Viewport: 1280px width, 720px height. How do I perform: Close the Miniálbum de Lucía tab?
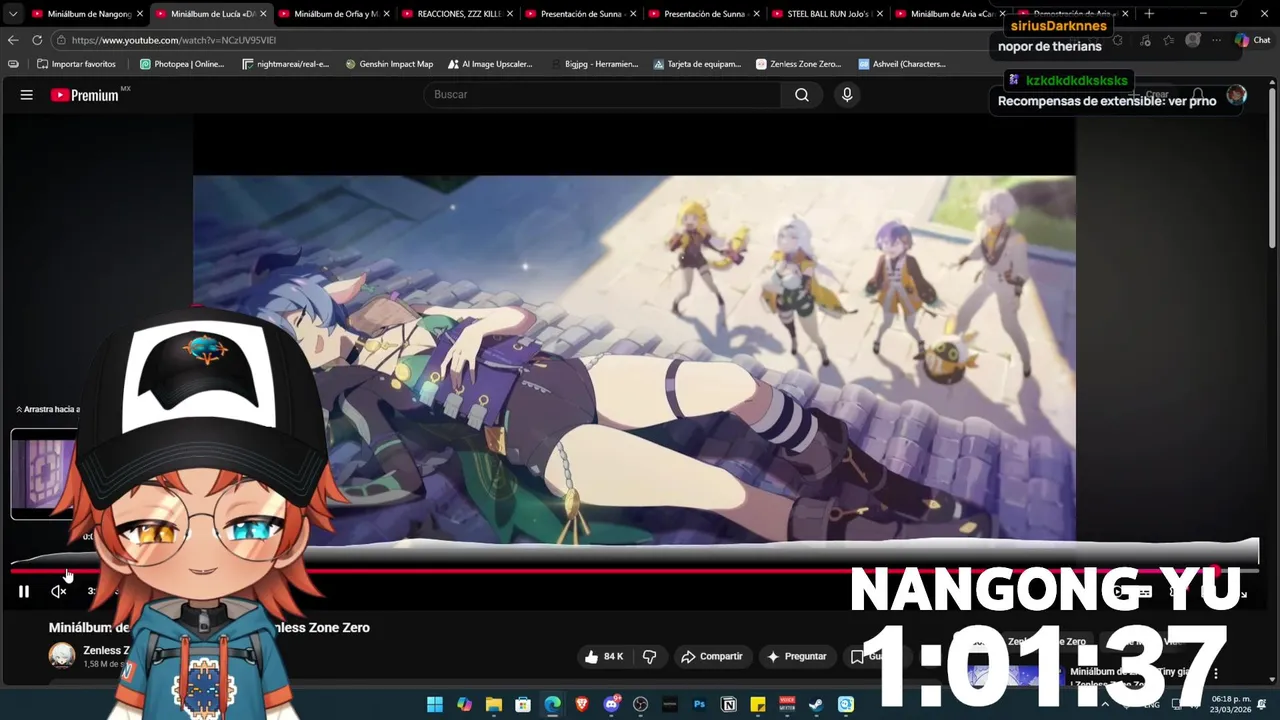click(263, 14)
